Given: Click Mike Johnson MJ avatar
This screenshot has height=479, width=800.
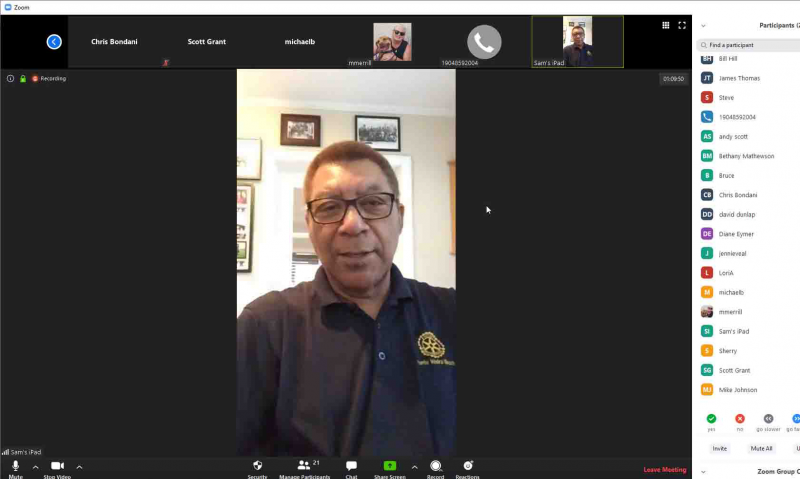Looking at the screenshot, I should (707, 390).
